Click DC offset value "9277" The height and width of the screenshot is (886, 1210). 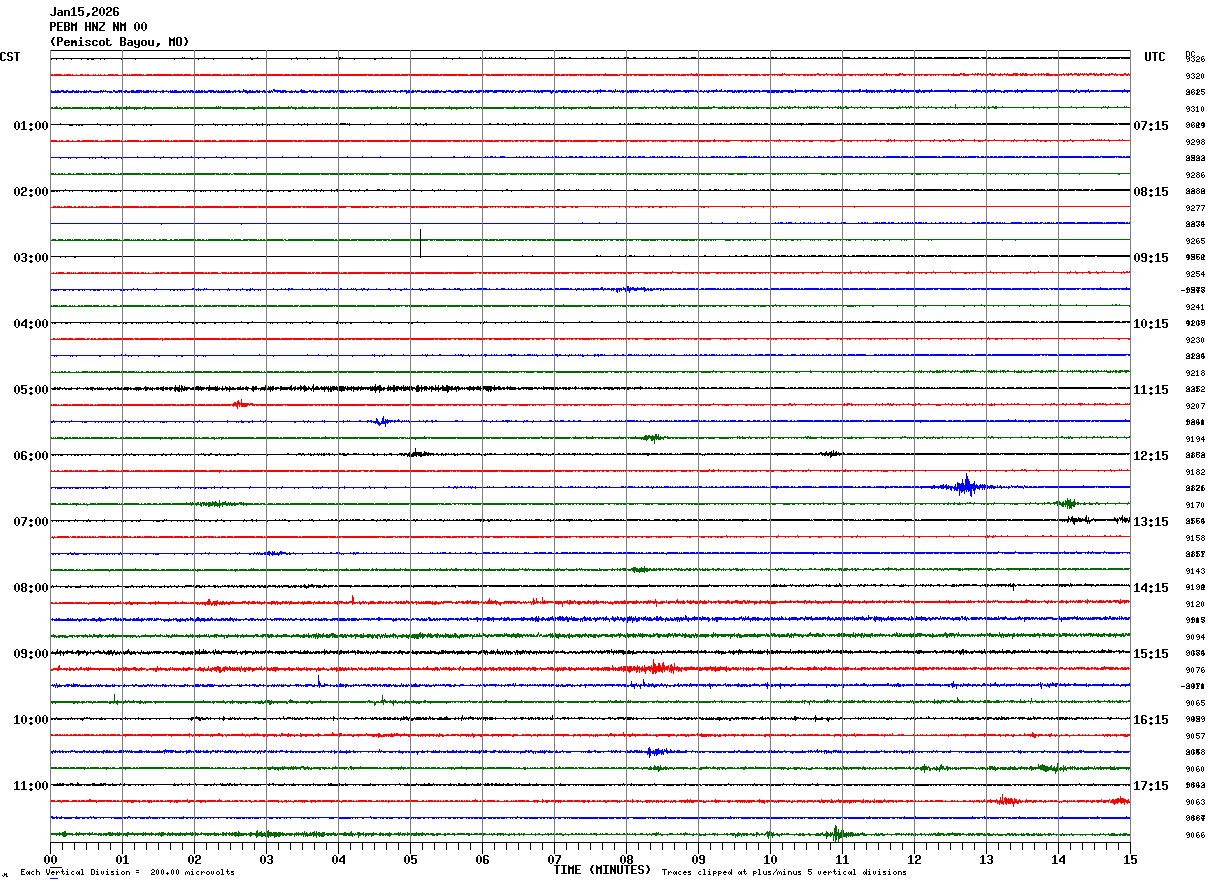(1195, 208)
